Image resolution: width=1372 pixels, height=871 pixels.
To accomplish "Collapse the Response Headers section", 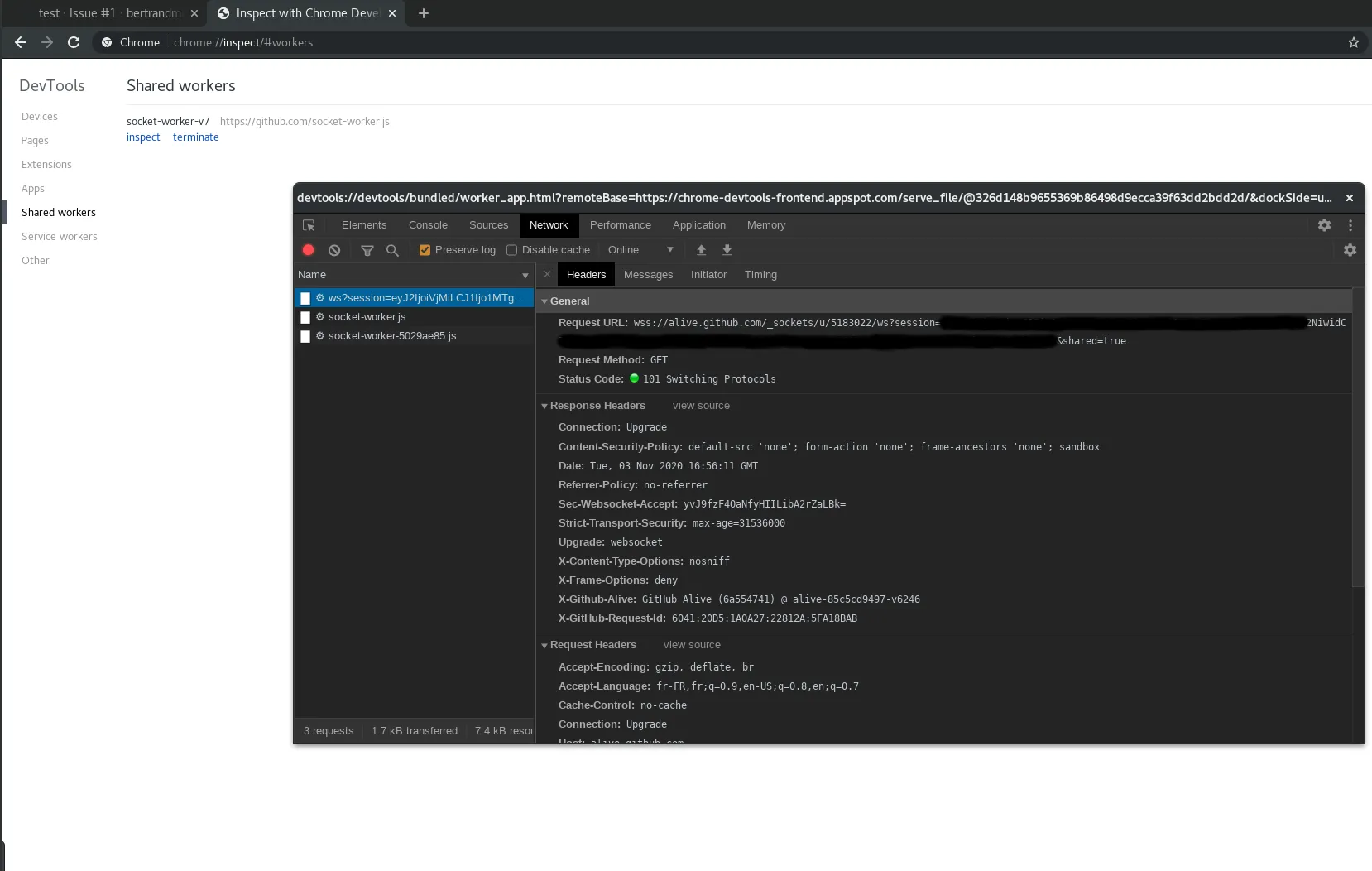I will (544, 406).
